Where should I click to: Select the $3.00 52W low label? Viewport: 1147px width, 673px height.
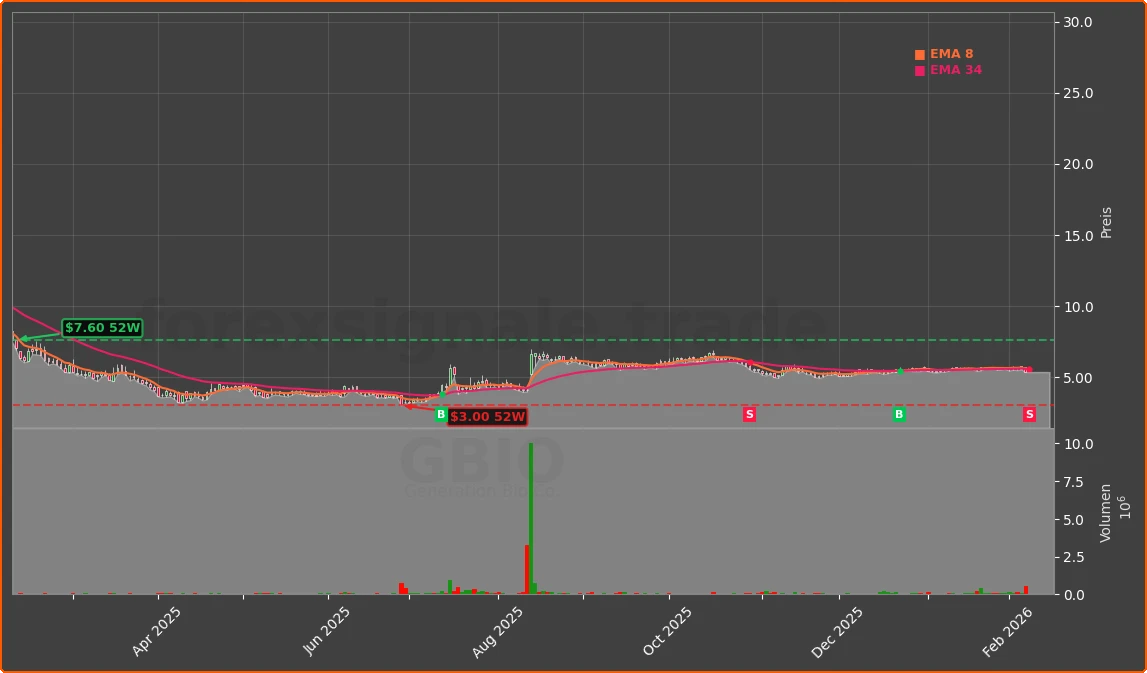tap(487, 417)
